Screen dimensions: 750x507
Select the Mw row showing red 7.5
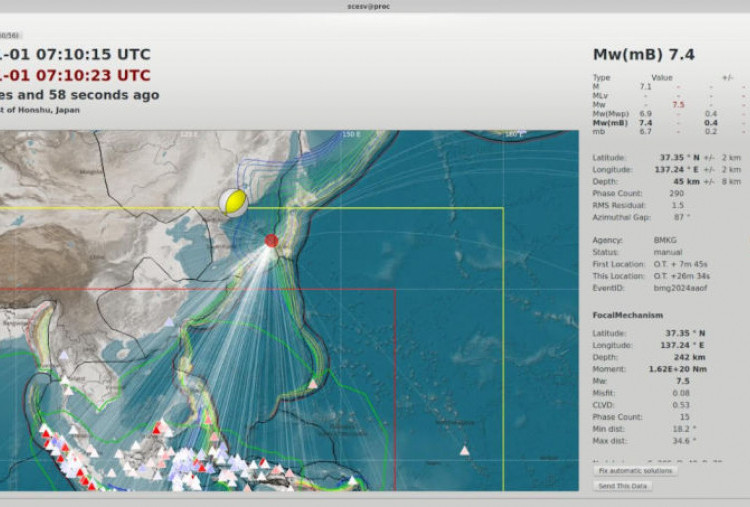tap(669, 105)
